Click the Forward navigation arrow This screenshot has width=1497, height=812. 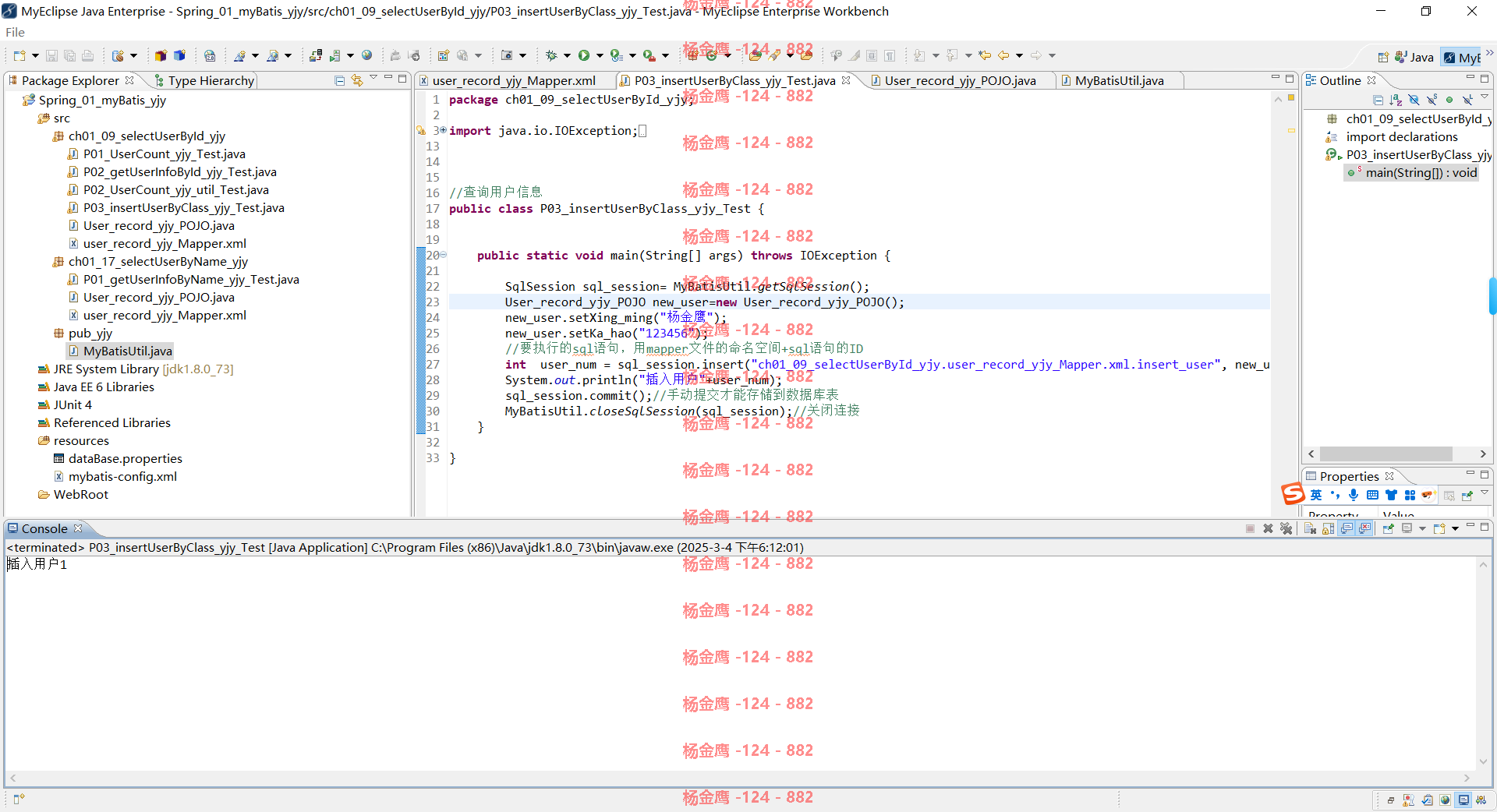1036,55
